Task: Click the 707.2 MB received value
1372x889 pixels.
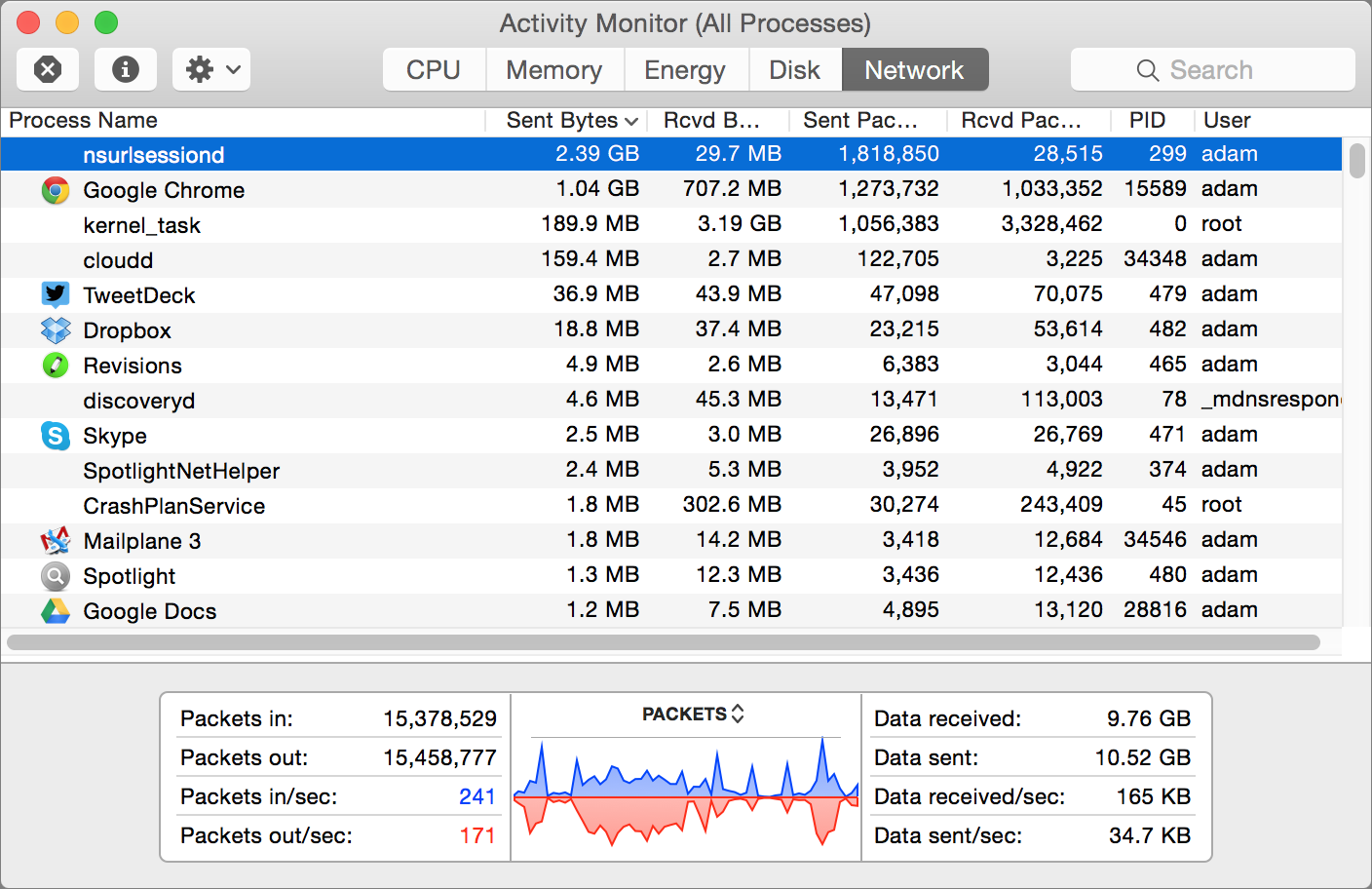Action: pyautogui.click(x=732, y=189)
